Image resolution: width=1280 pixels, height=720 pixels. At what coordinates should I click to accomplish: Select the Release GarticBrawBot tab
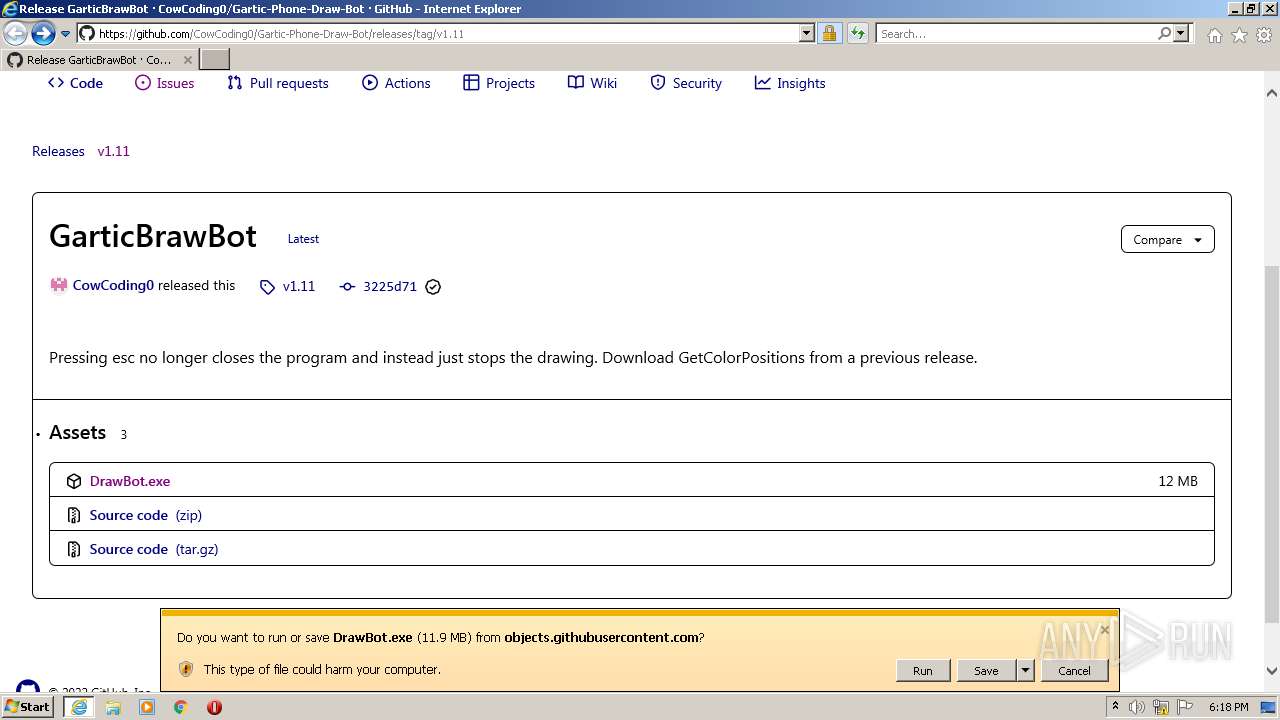coord(98,60)
